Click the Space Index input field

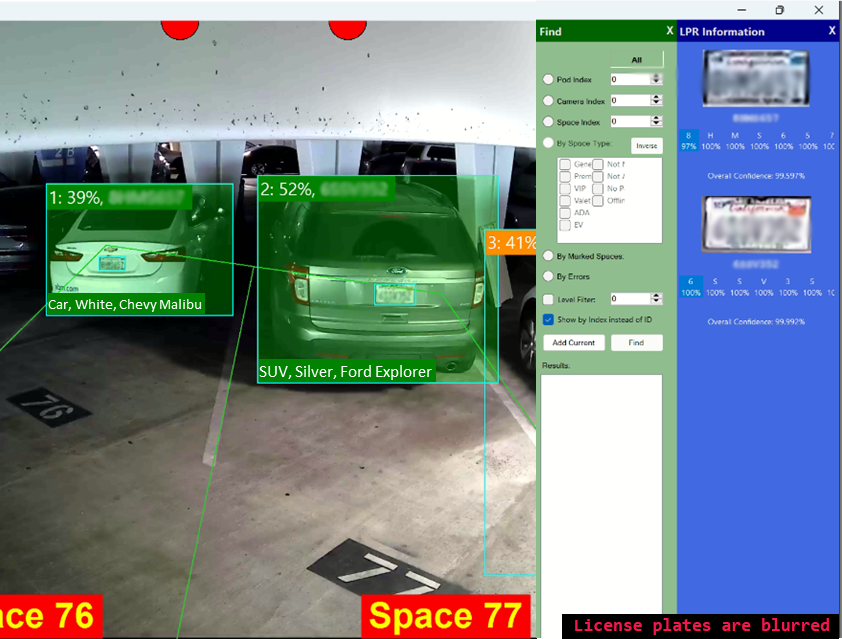pyautogui.click(x=629, y=121)
